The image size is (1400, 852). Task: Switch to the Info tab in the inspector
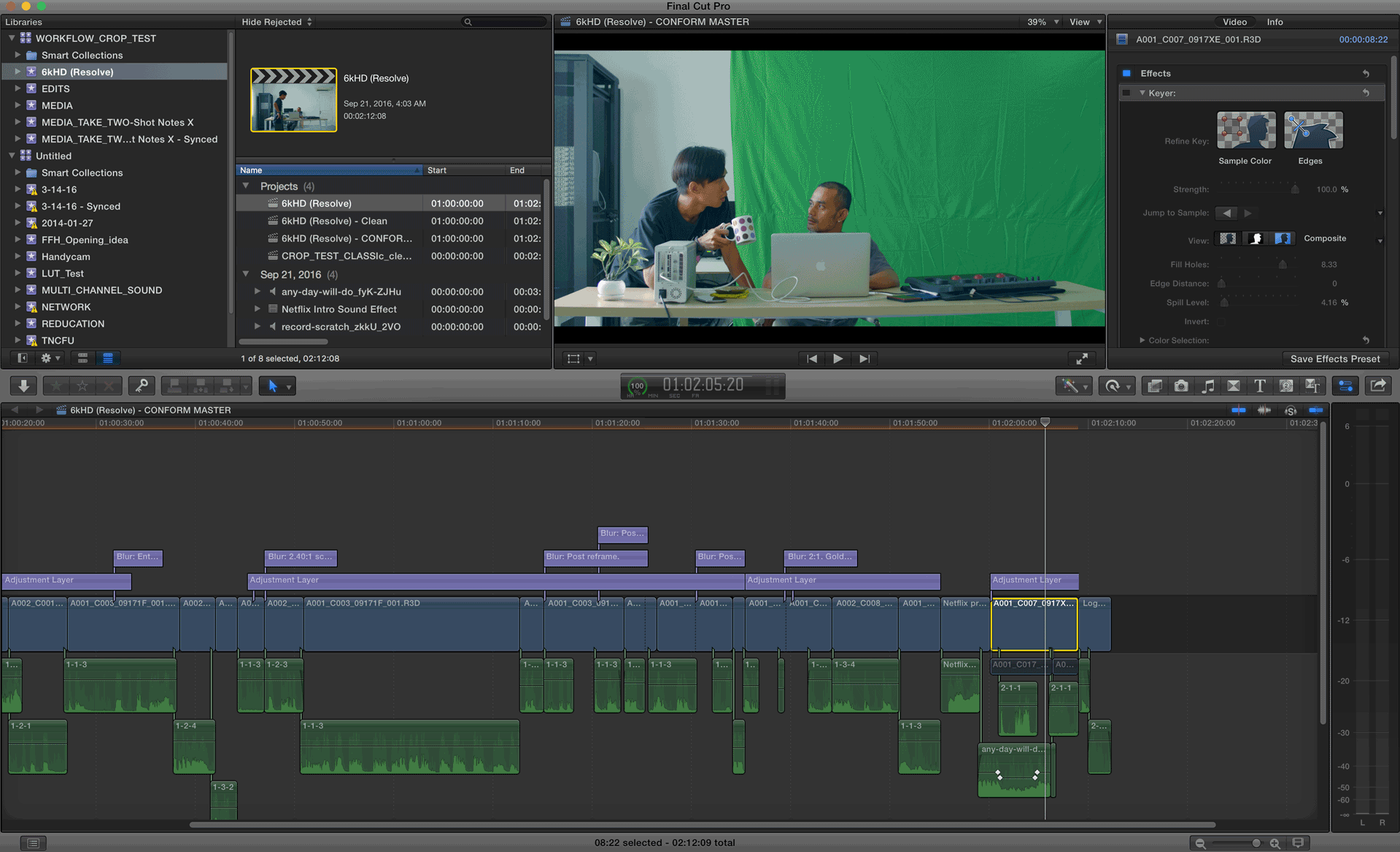click(x=1274, y=22)
